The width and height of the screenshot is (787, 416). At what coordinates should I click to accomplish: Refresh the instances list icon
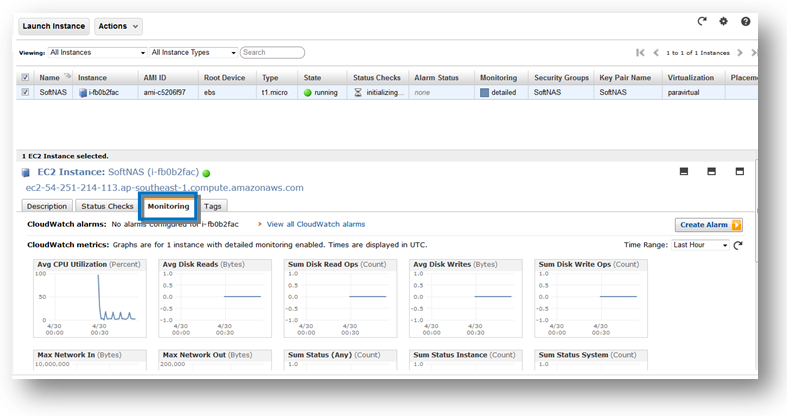[702, 21]
